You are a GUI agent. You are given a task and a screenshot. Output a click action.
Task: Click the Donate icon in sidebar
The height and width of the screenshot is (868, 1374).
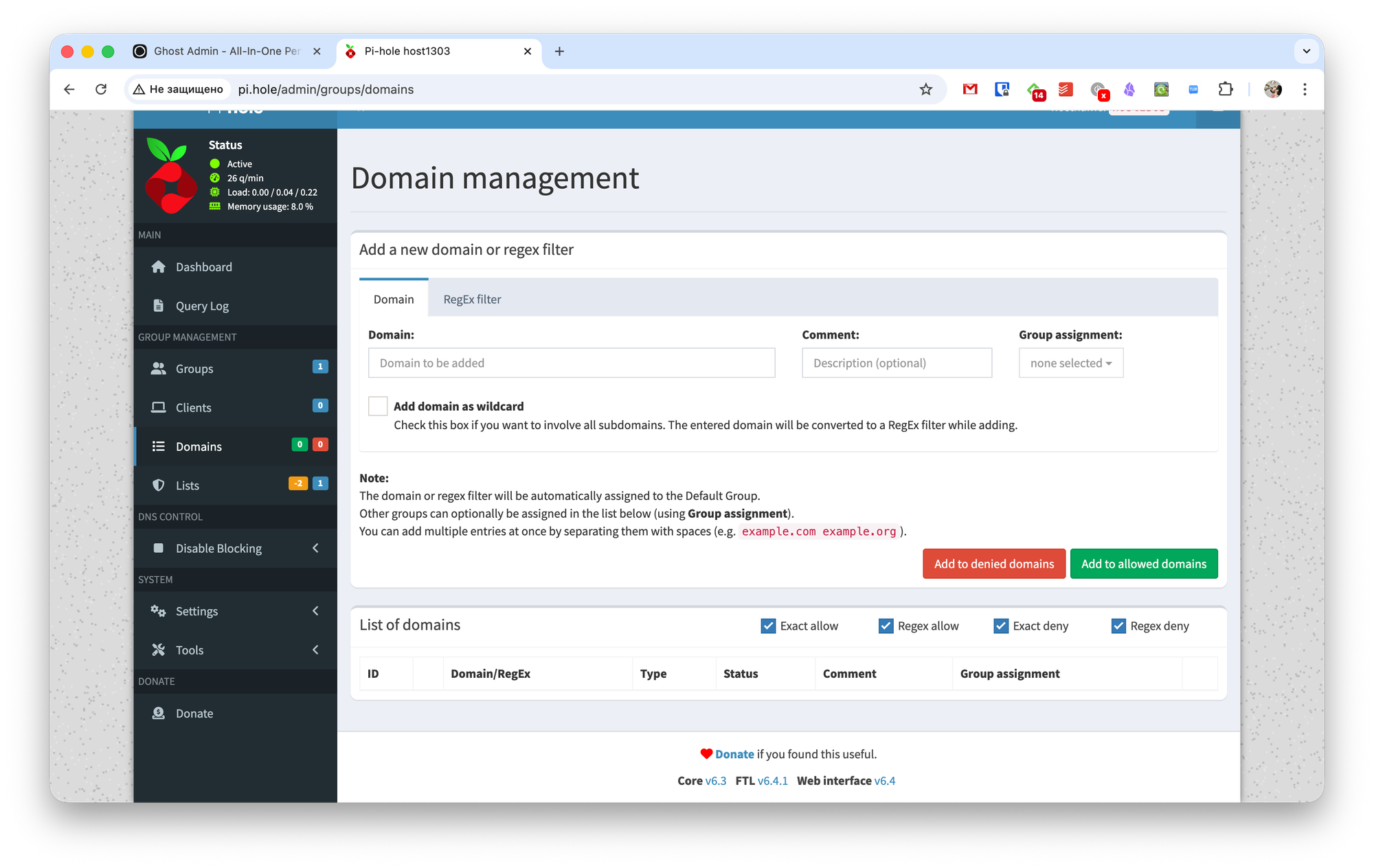tap(159, 713)
